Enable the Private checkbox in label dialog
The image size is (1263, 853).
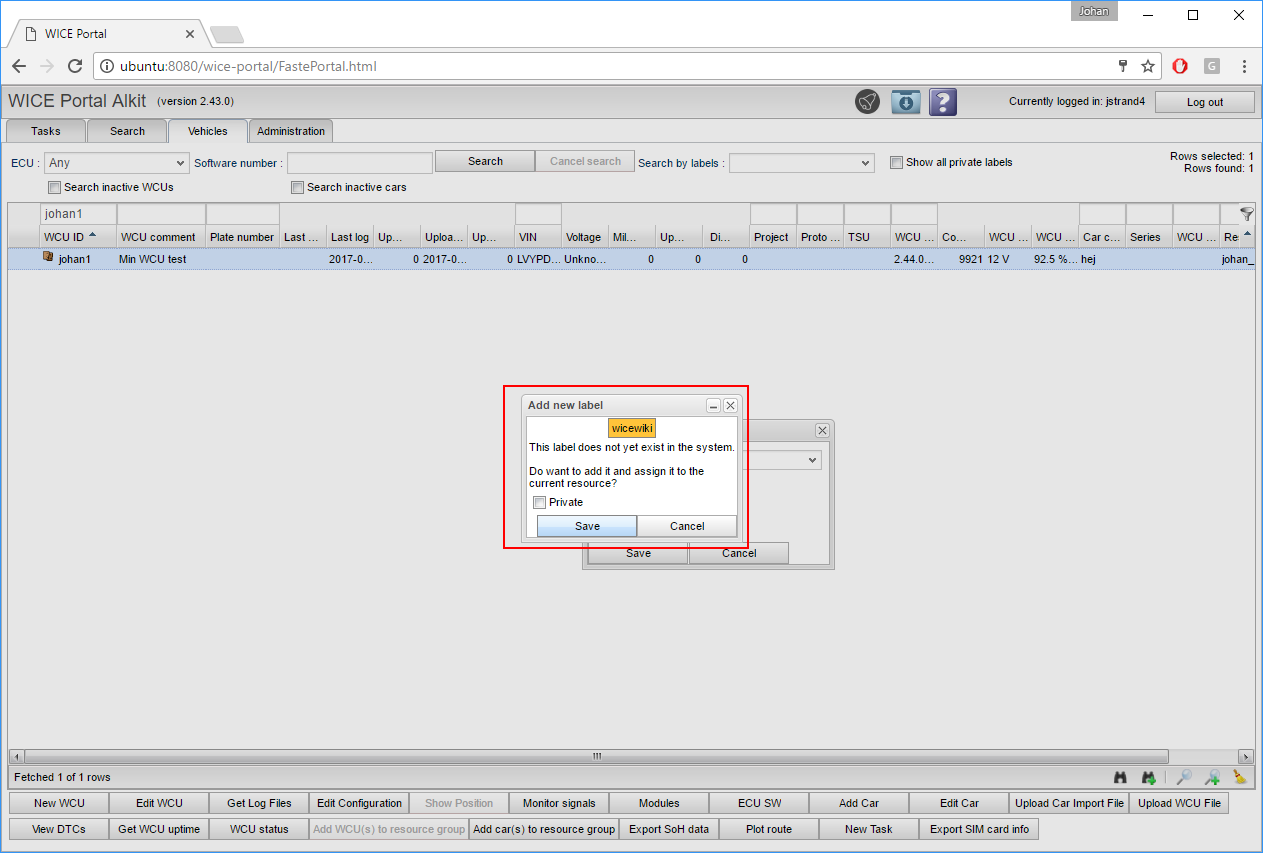pyautogui.click(x=540, y=502)
